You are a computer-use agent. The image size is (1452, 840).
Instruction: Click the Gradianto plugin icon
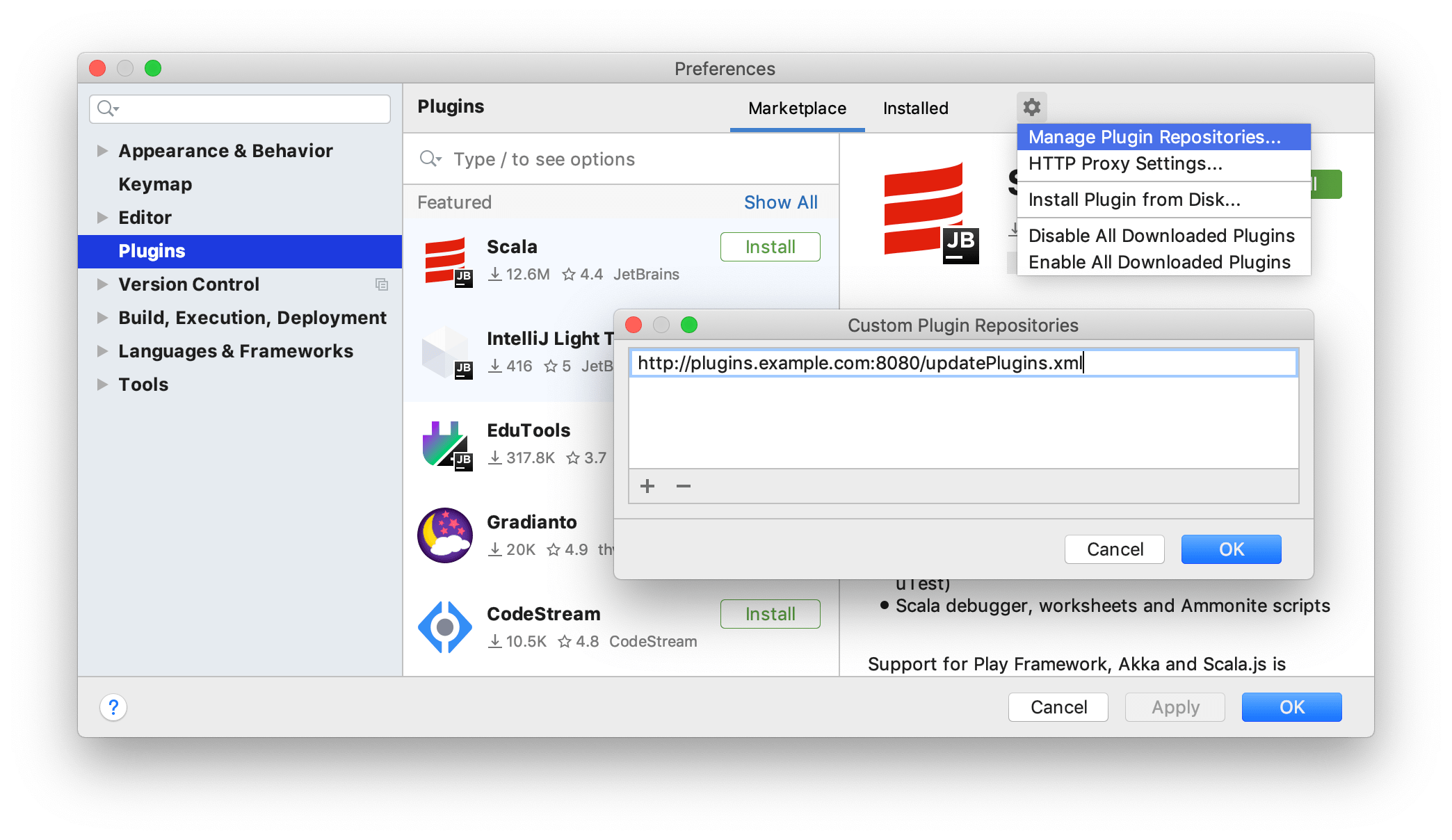coord(444,534)
